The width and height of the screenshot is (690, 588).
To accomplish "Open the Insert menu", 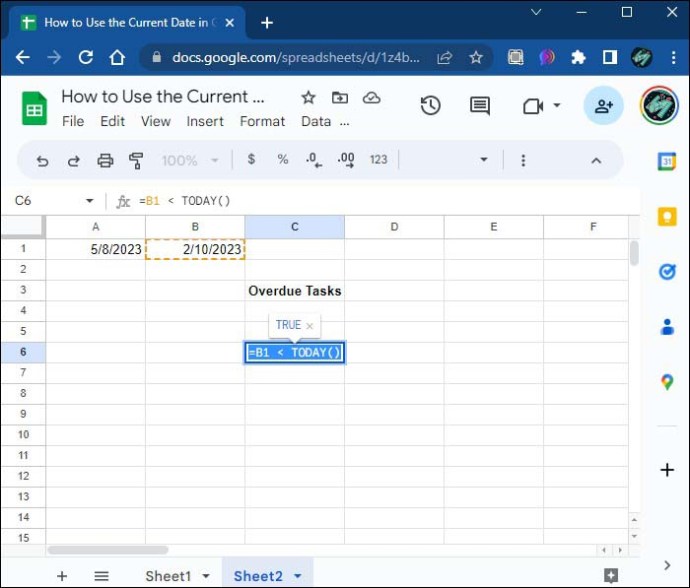I will (x=205, y=121).
